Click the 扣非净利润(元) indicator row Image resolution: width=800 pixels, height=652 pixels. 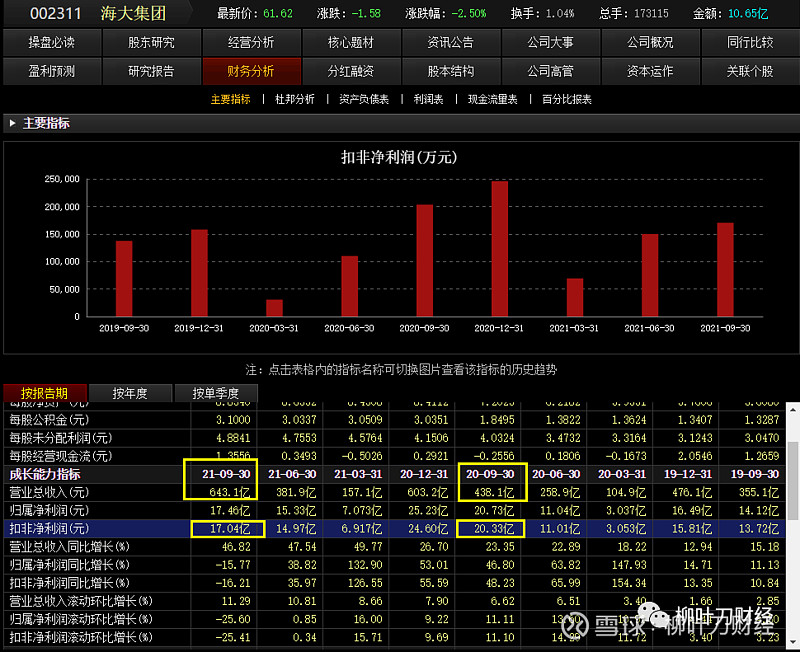point(394,529)
